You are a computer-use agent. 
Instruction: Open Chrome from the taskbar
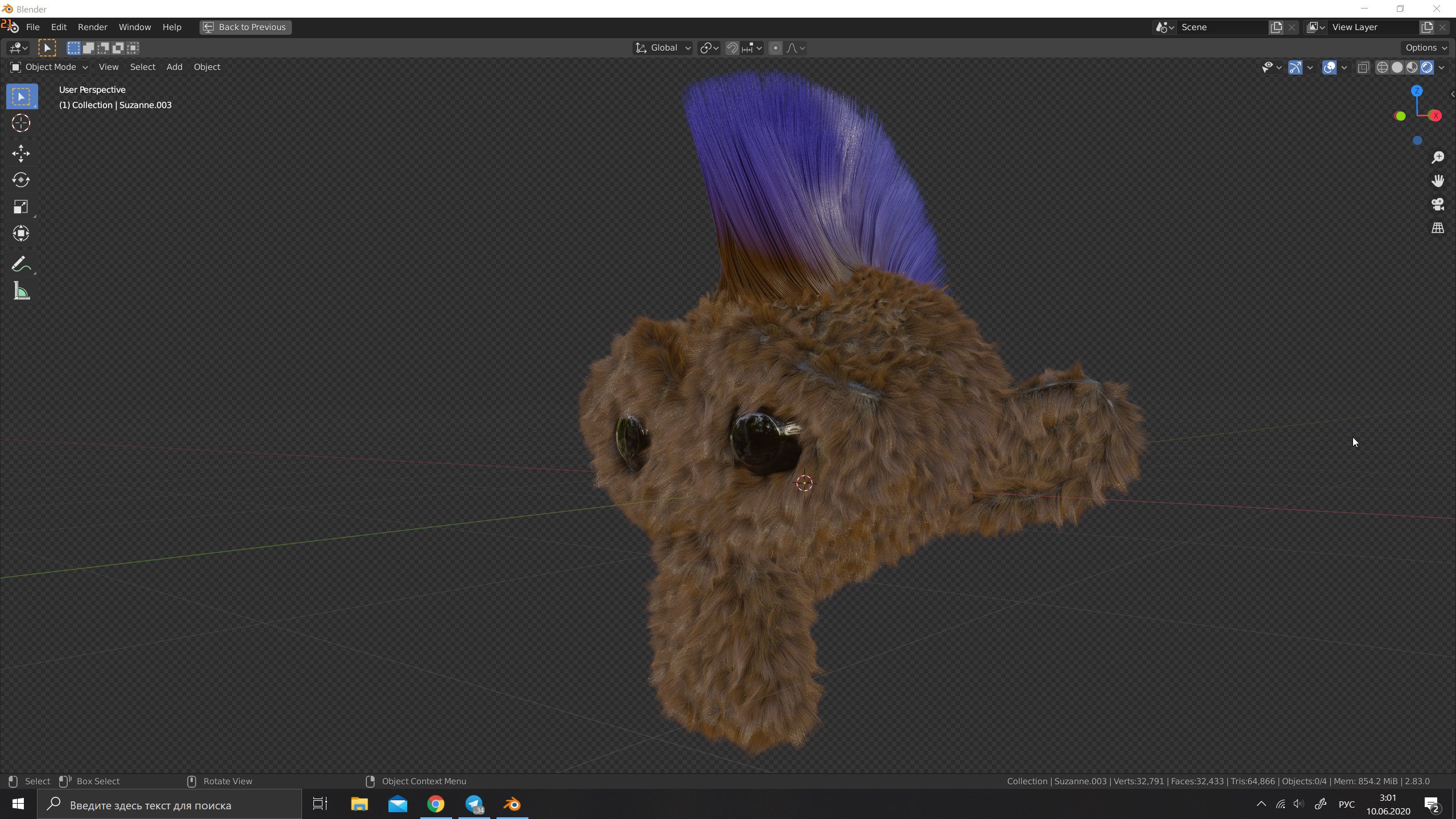pos(436,804)
